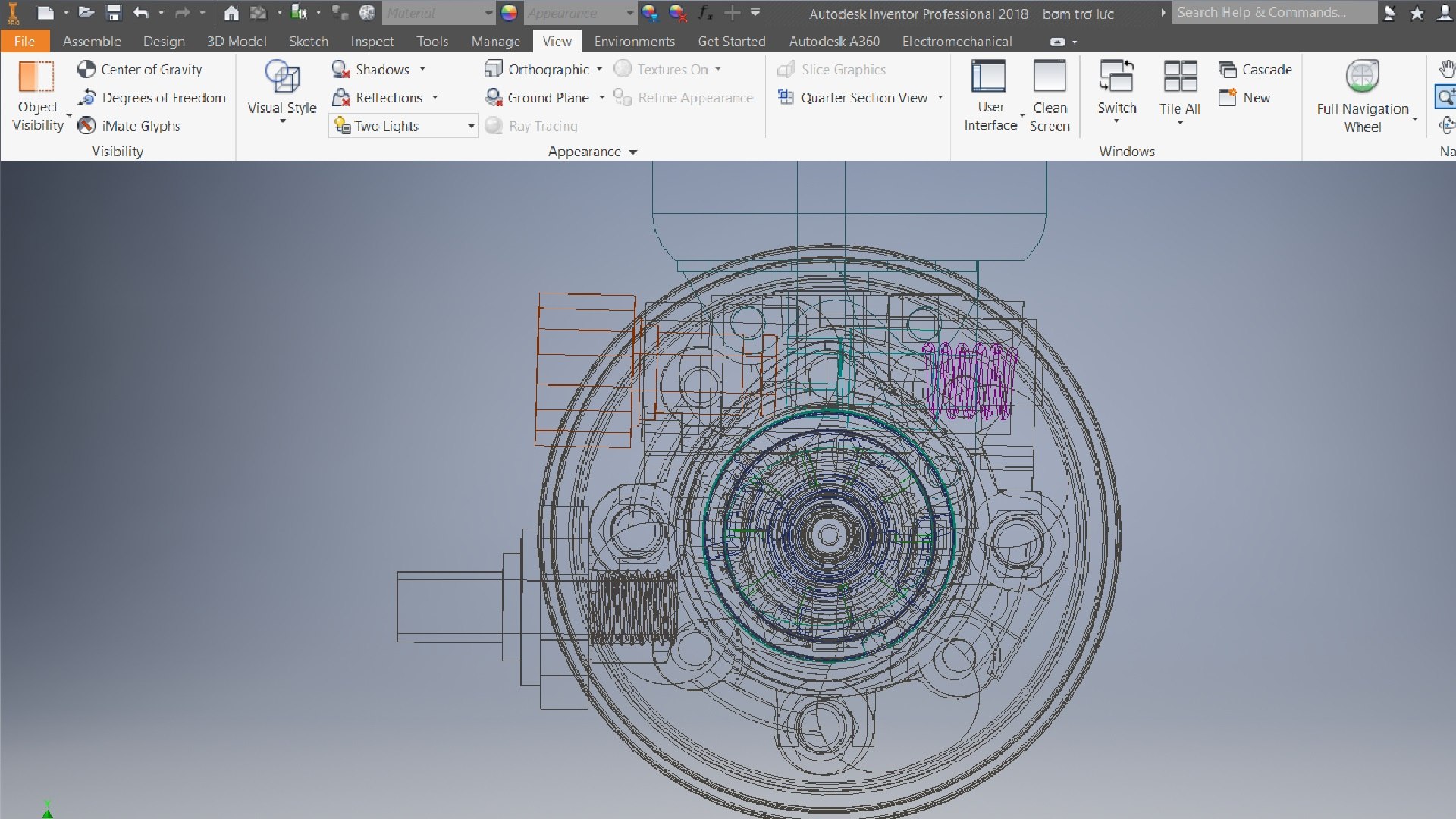
Task: Expand the Orthographic dropdown arrow
Action: click(599, 69)
